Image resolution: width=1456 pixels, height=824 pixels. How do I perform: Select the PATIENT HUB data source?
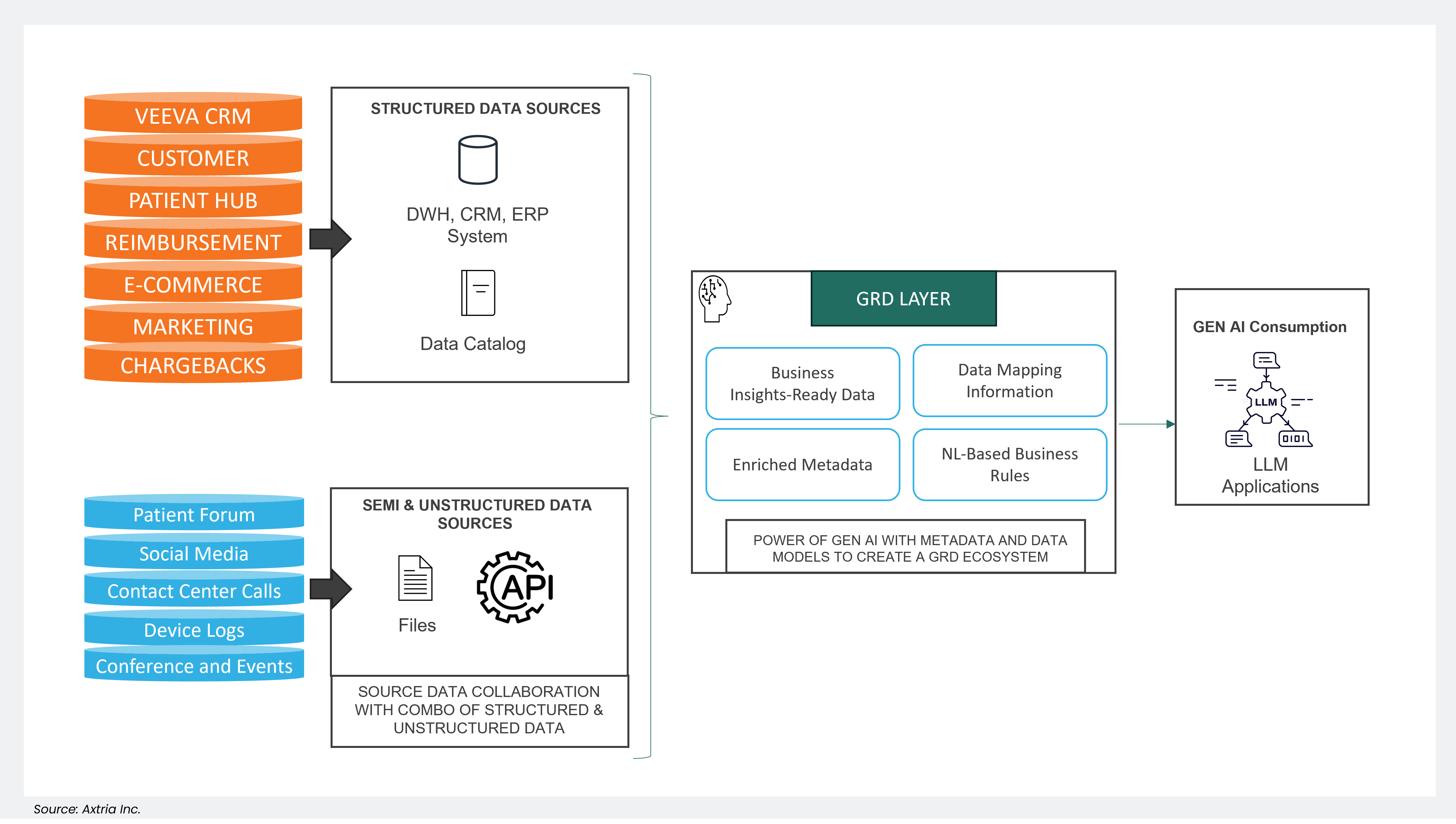tap(193, 200)
